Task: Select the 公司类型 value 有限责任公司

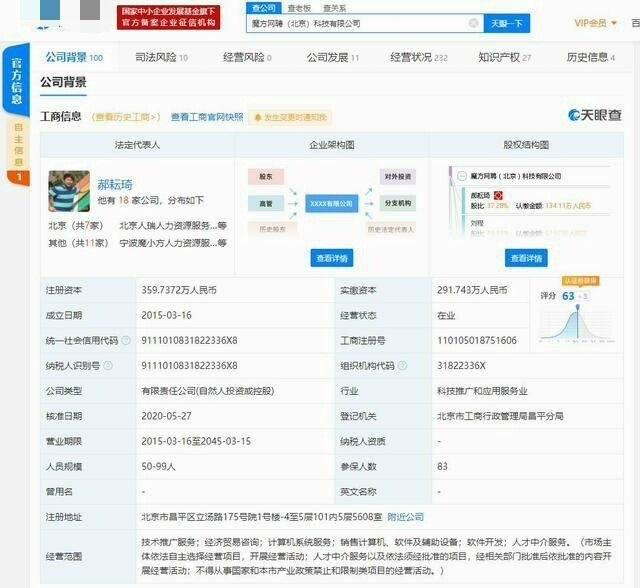Action: [x=207, y=391]
